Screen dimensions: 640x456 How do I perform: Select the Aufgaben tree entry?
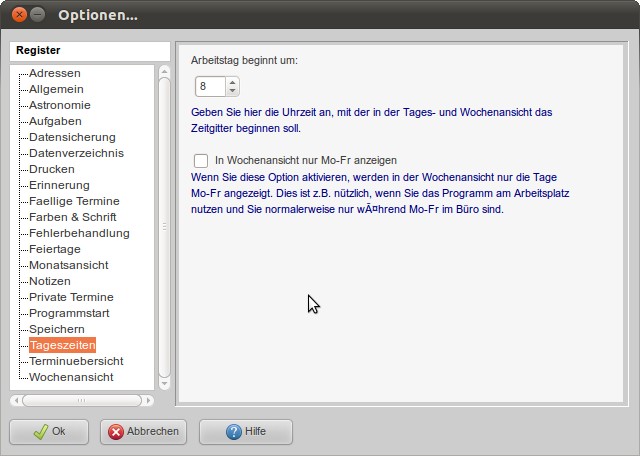pos(55,121)
